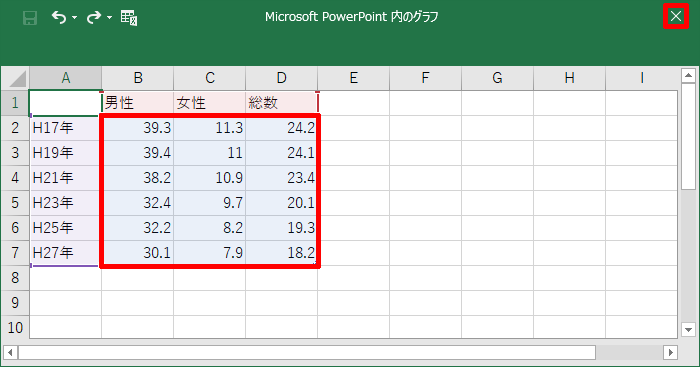Select column B header

(x=138, y=78)
